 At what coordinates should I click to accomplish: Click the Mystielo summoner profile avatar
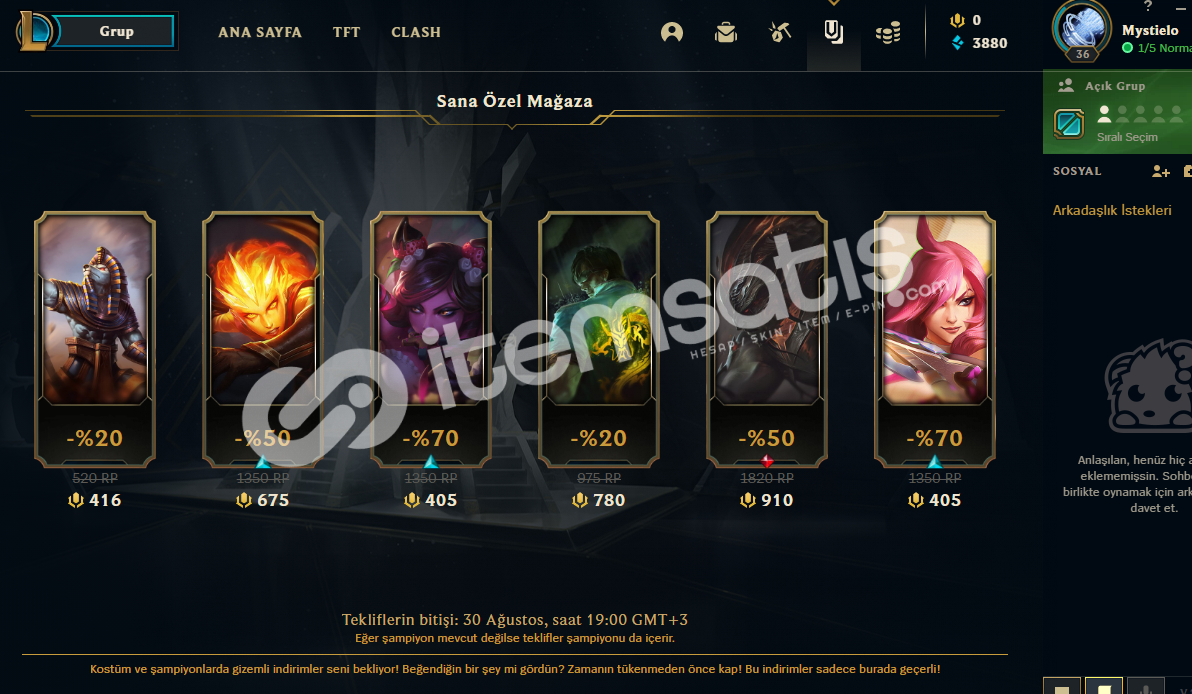tap(1082, 30)
